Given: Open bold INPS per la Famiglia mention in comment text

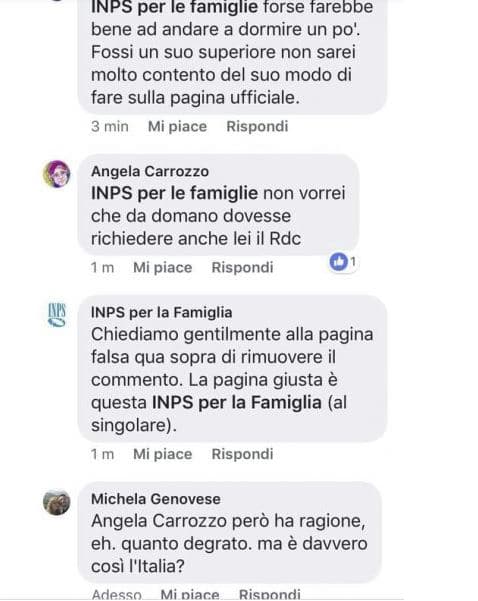Looking at the screenshot, I should click(x=237, y=402).
